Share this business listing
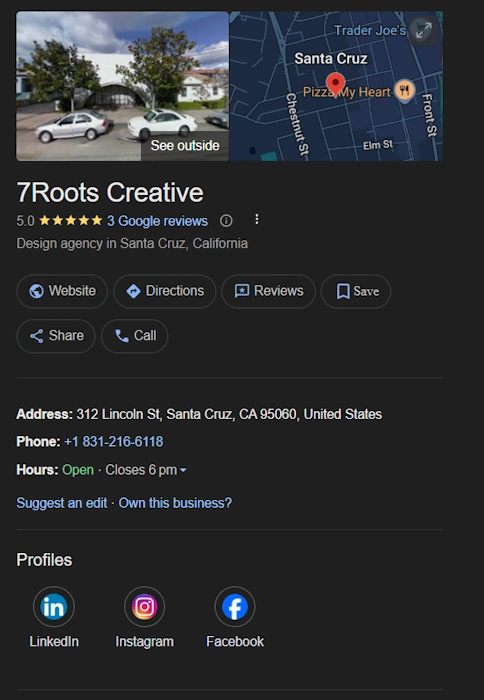 [x=56, y=336]
